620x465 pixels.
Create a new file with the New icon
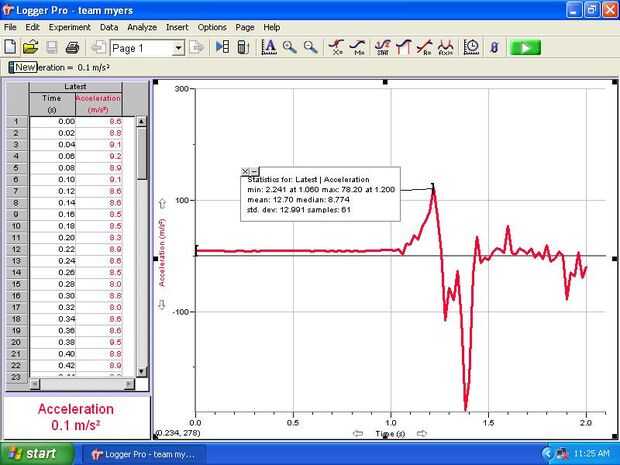(x=10, y=47)
